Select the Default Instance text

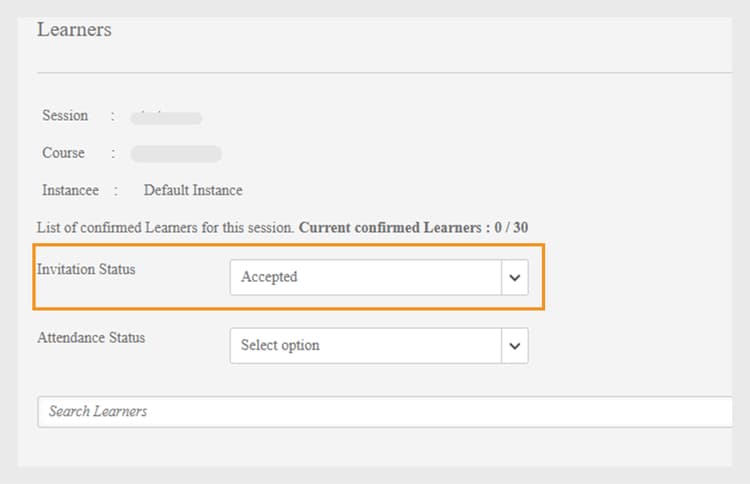193,190
